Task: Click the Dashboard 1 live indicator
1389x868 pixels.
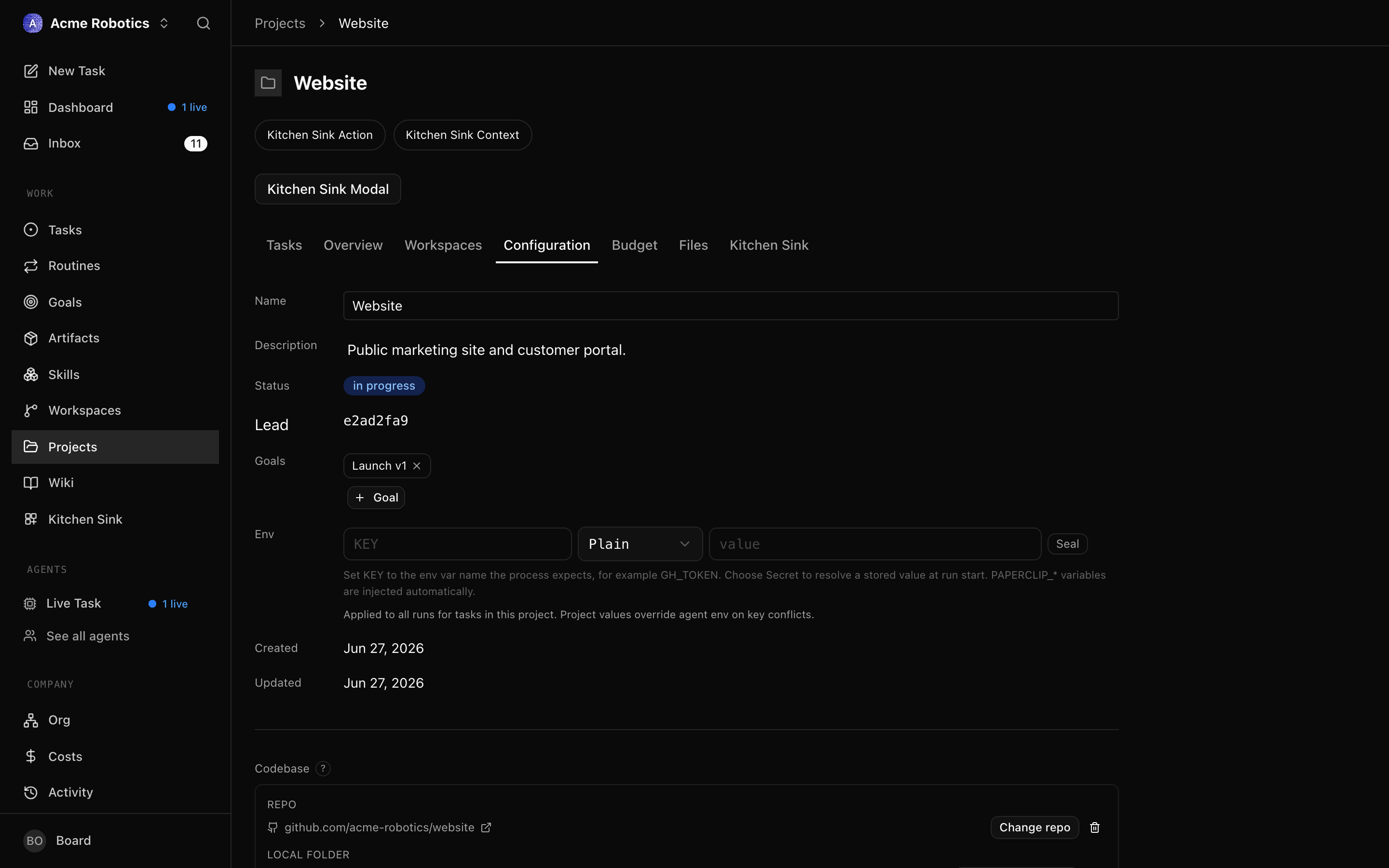Action: 187,108
